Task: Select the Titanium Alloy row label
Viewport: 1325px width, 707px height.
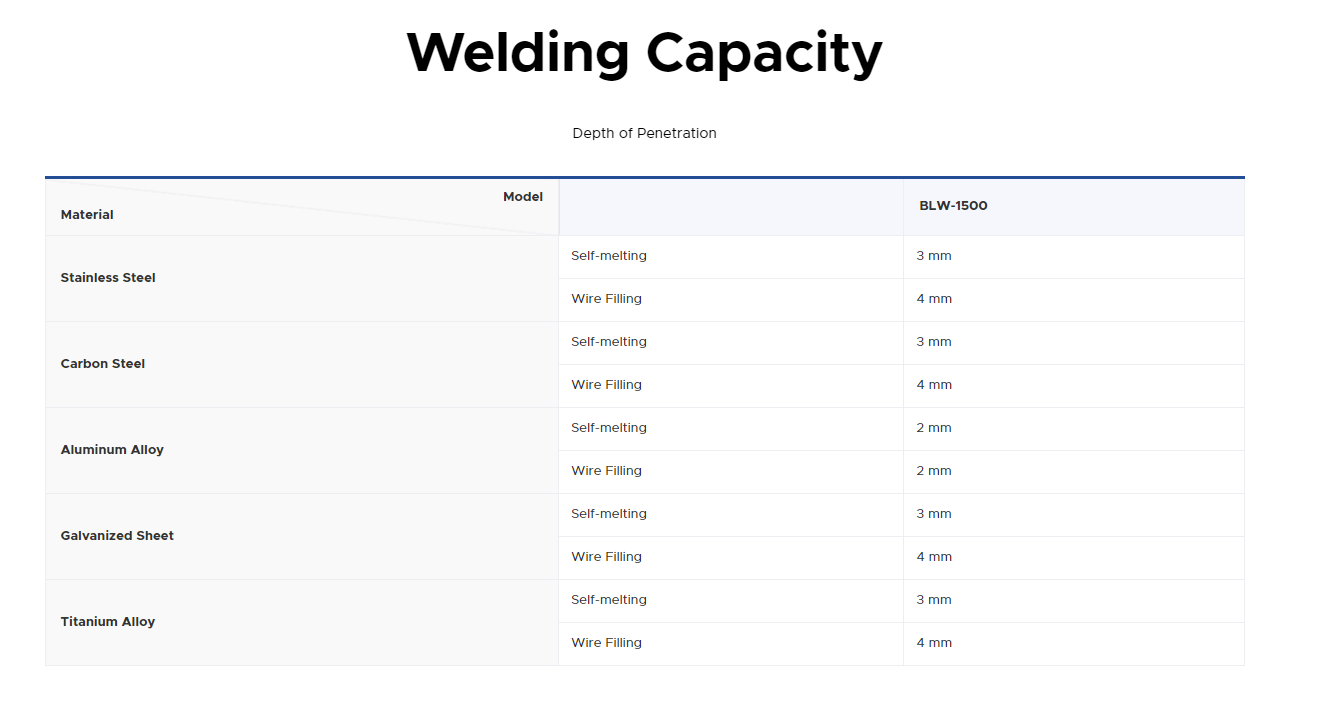Action: (108, 622)
